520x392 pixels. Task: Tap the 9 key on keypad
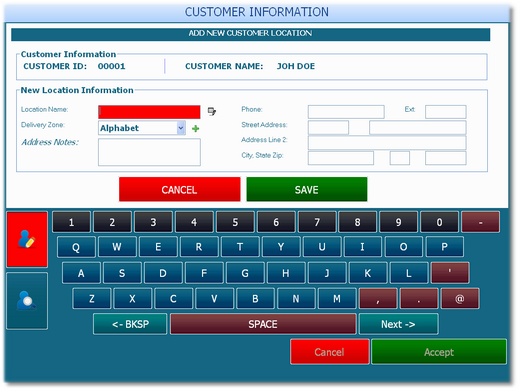click(x=399, y=222)
